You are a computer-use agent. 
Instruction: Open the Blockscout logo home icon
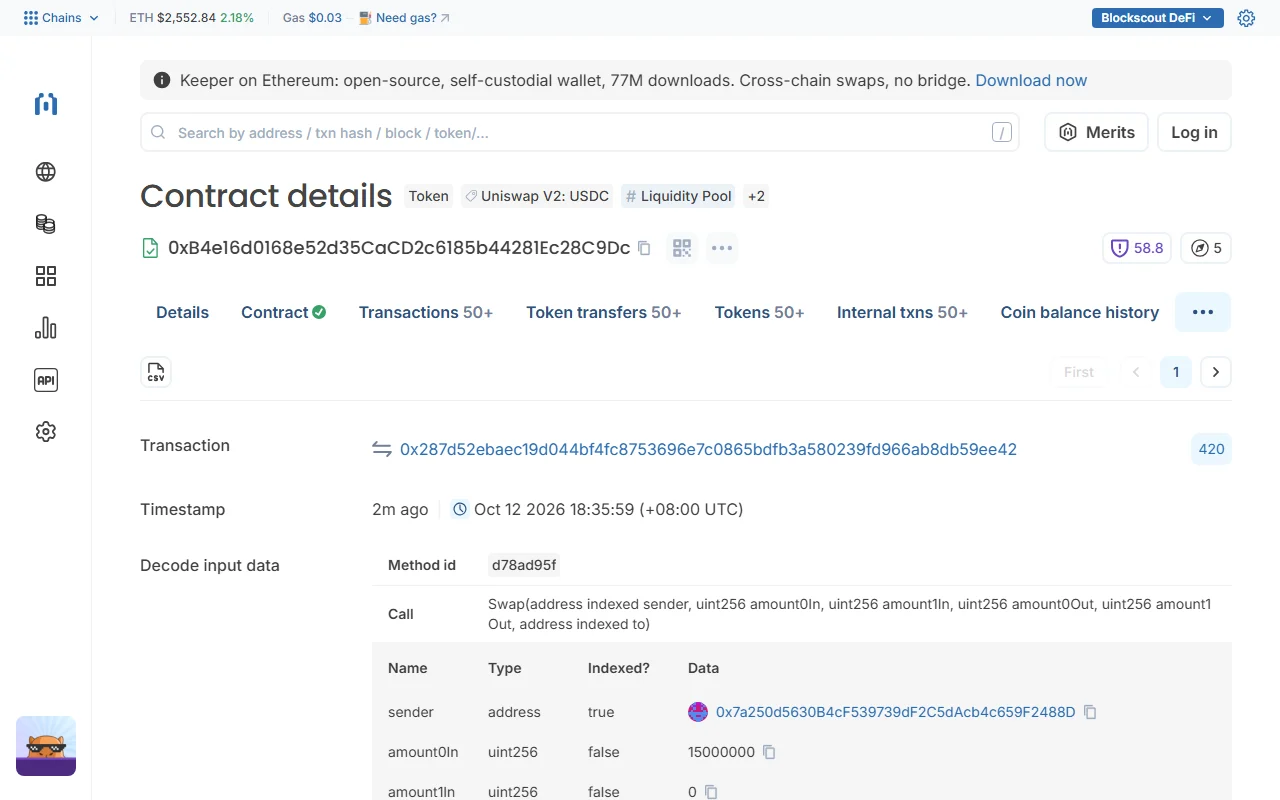click(46, 104)
